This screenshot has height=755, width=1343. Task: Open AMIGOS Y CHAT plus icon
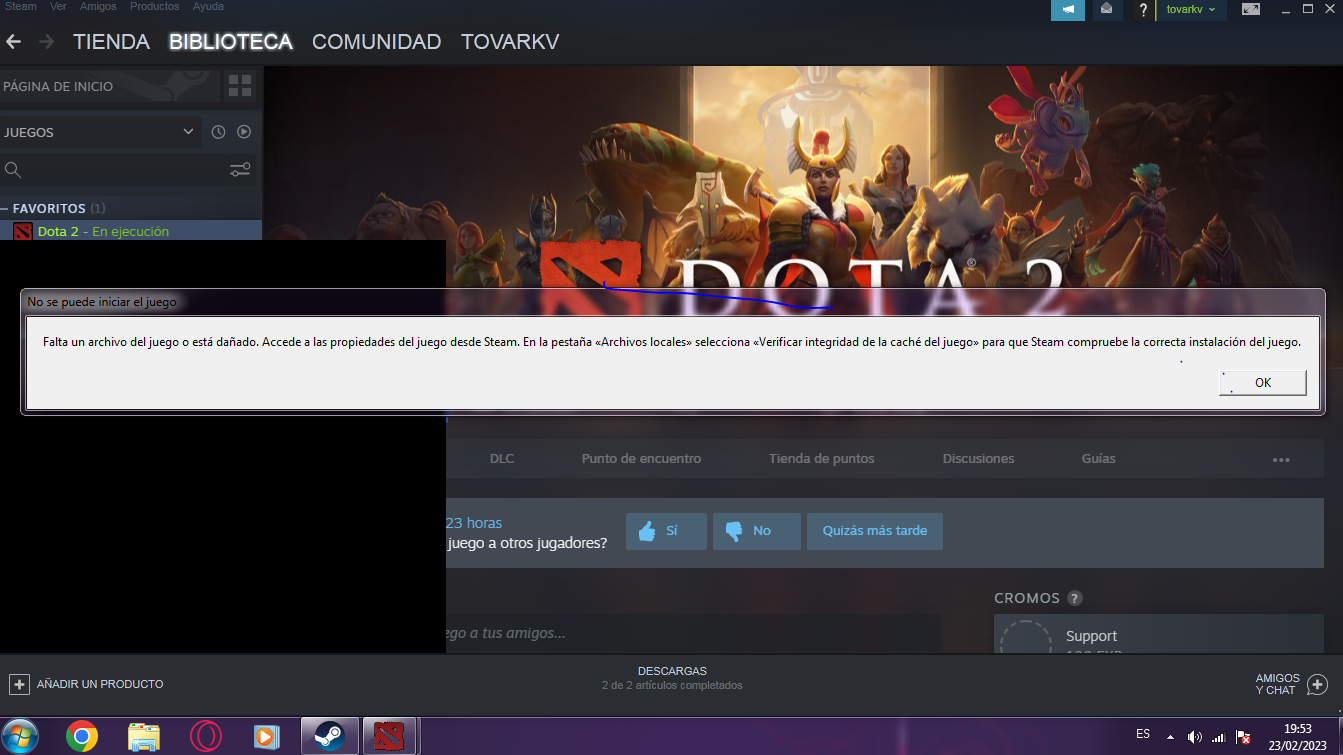click(1317, 685)
